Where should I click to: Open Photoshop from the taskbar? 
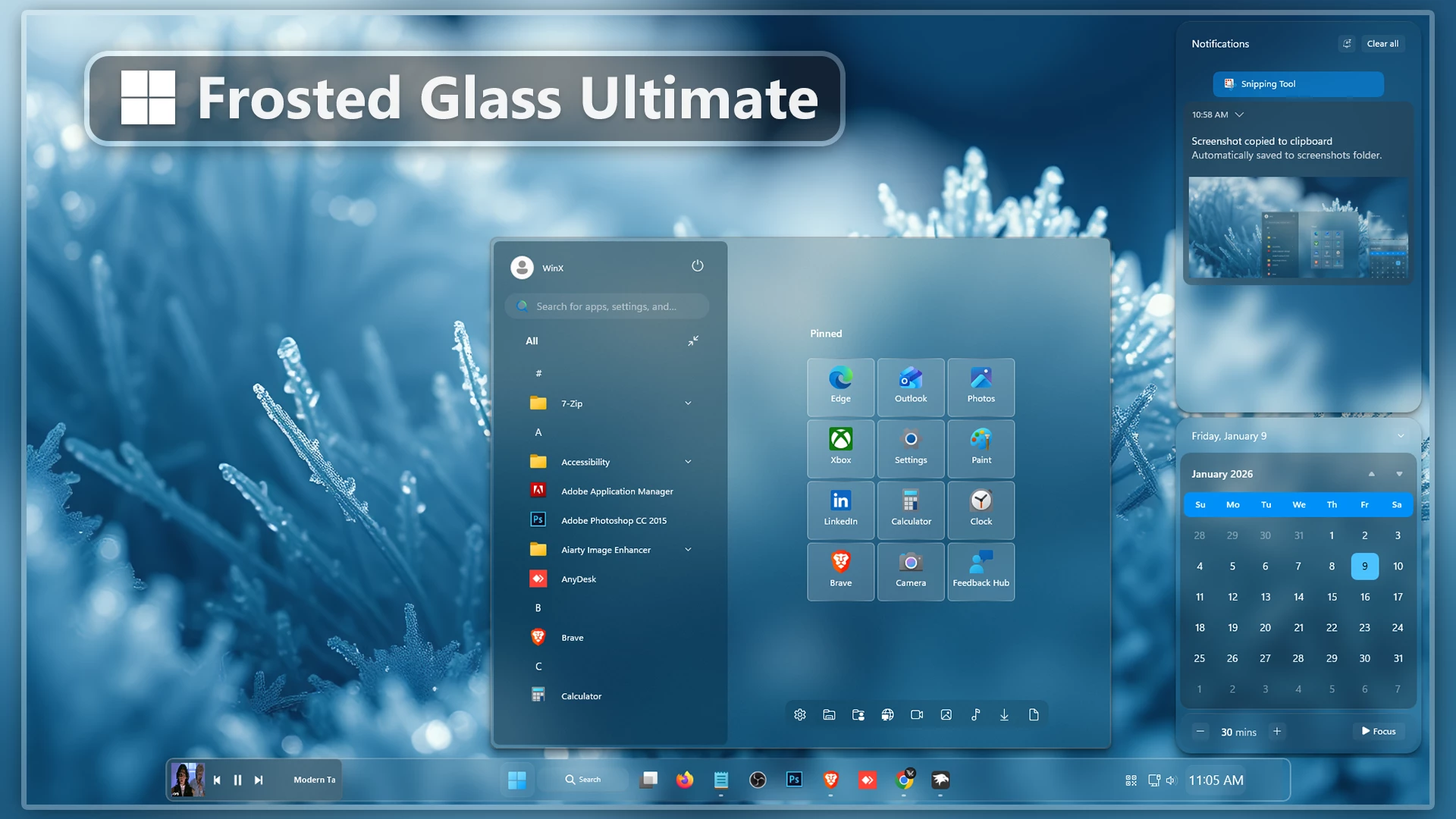[794, 780]
